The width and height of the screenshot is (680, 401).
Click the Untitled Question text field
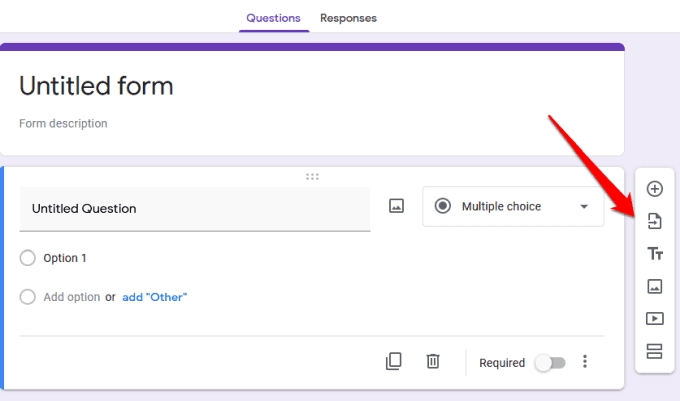pos(195,209)
